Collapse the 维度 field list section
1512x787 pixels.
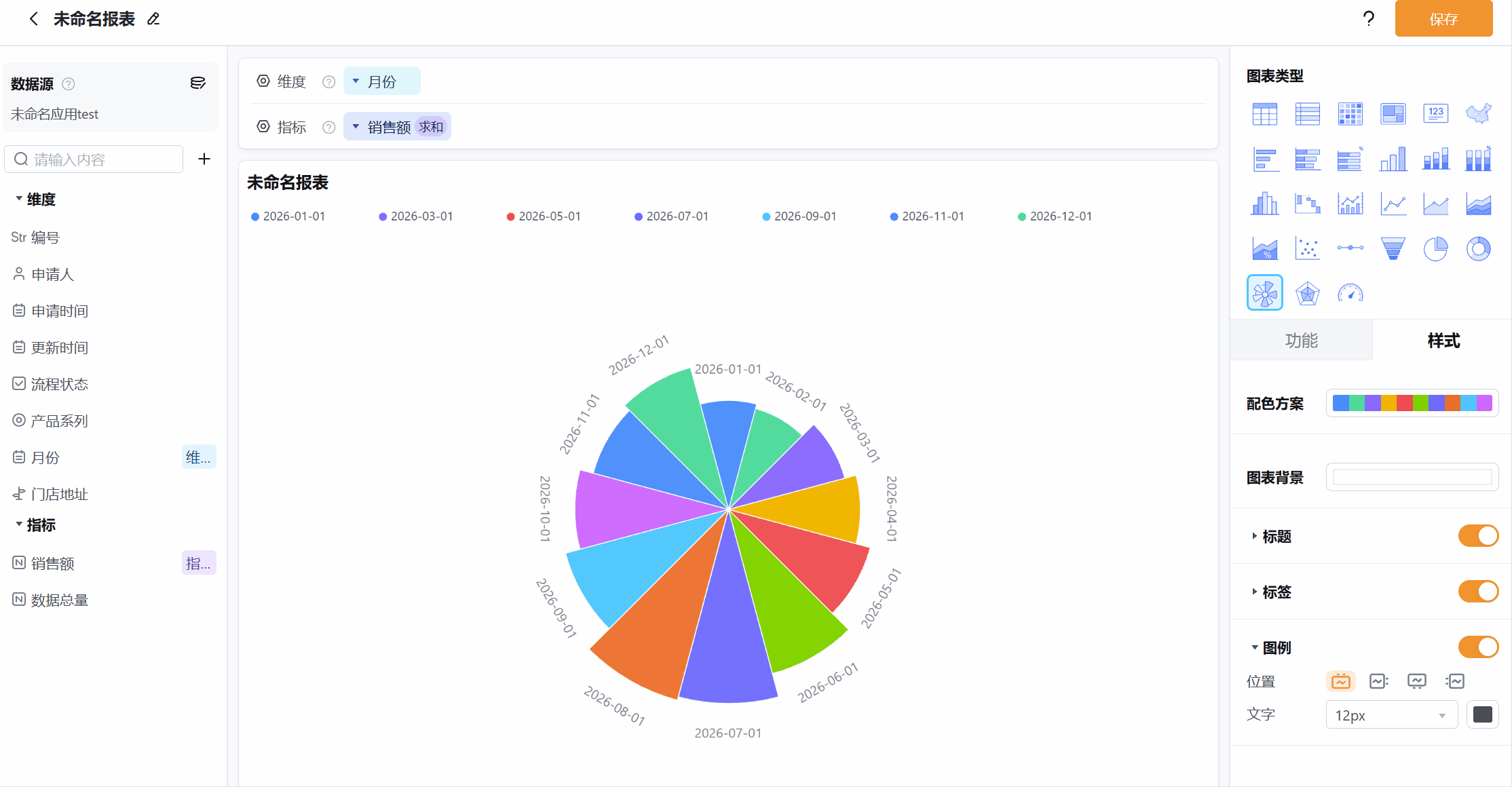tap(19, 199)
